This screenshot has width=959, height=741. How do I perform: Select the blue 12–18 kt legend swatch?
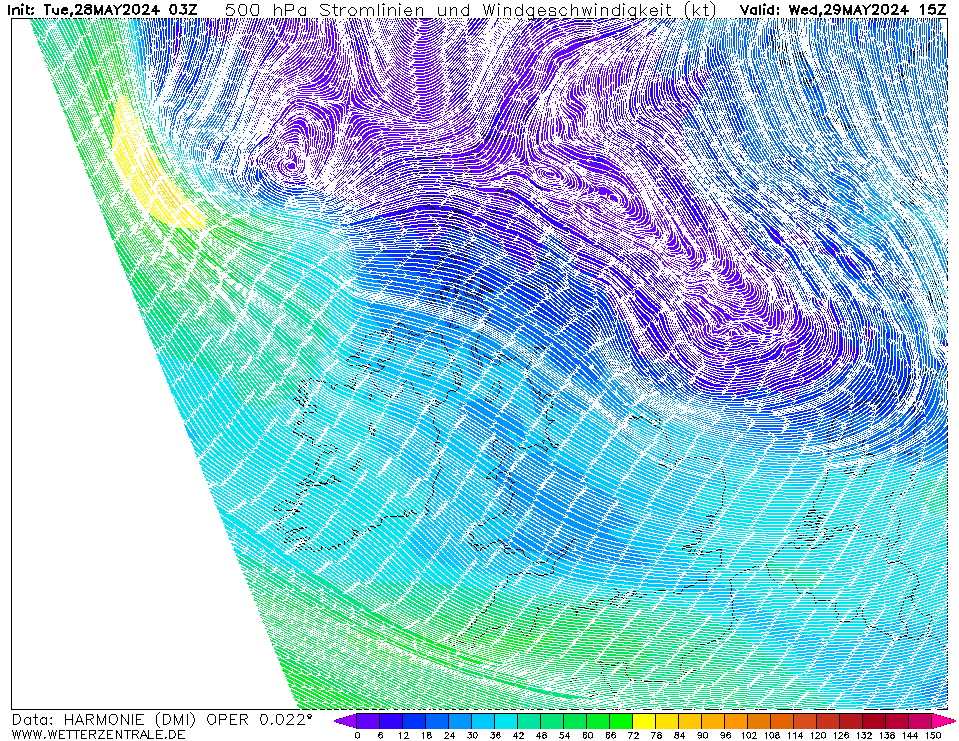pyautogui.click(x=414, y=721)
